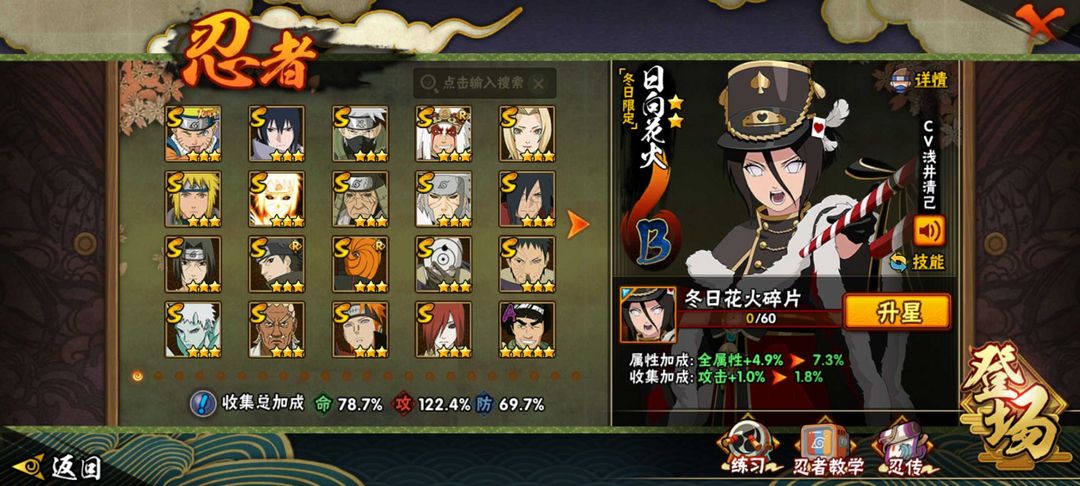This screenshot has height=486, width=1080.
Task: Tap the 技能 skills swap icon
Action: pos(917,262)
